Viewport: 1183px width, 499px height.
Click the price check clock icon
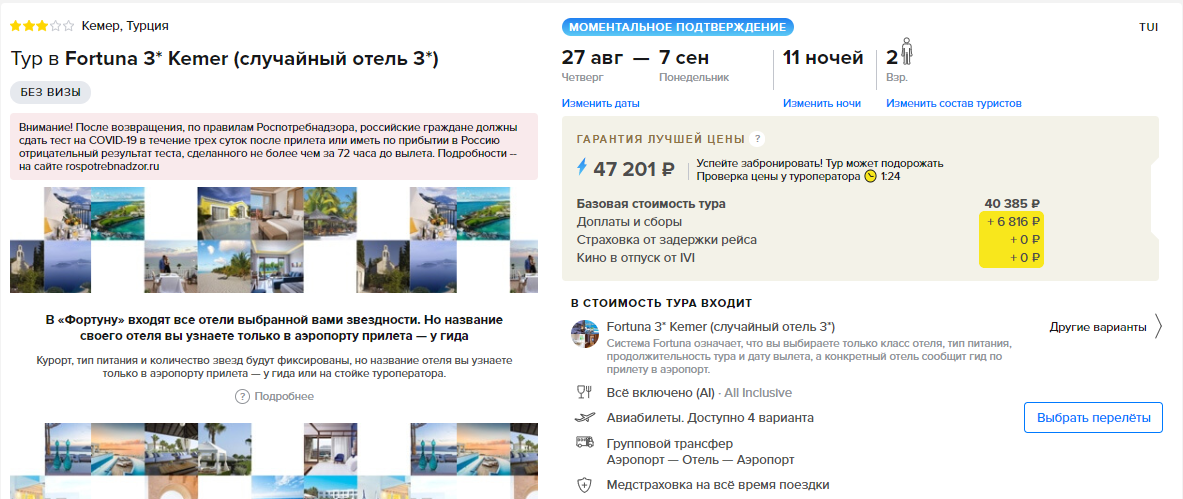click(871, 177)
